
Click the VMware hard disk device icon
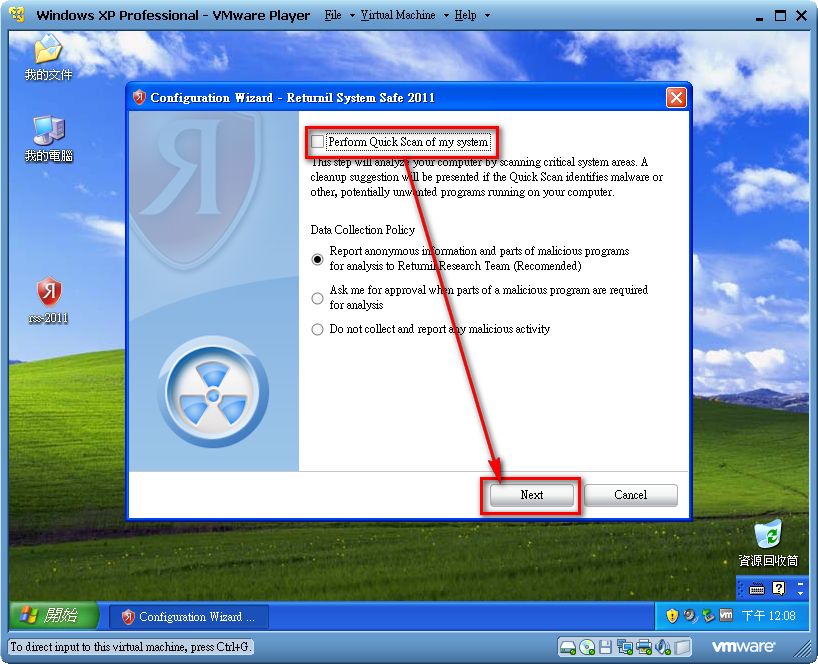(568, 648)
